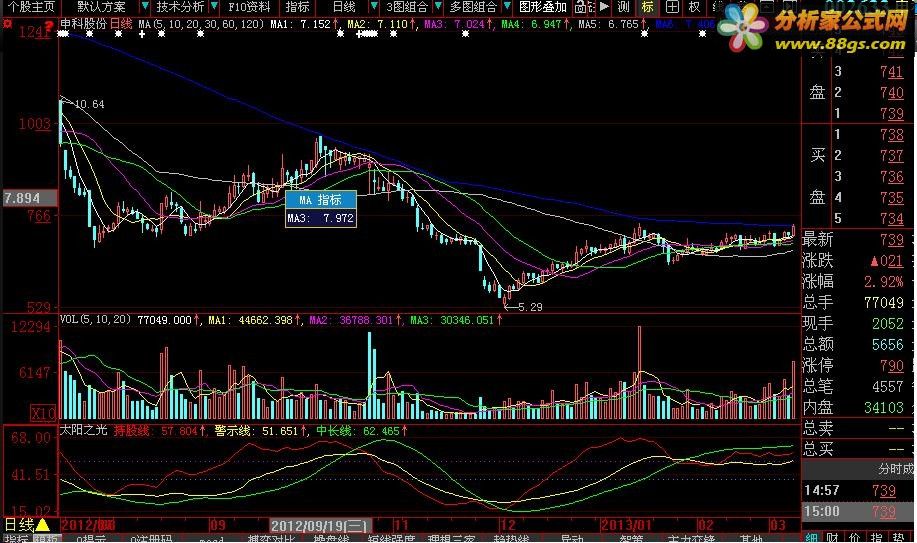Image resolution: width=917 pixels, height=543 pixels.
Task: Click the X10 multiplier box on volume axis
Action: pos(43,413)
